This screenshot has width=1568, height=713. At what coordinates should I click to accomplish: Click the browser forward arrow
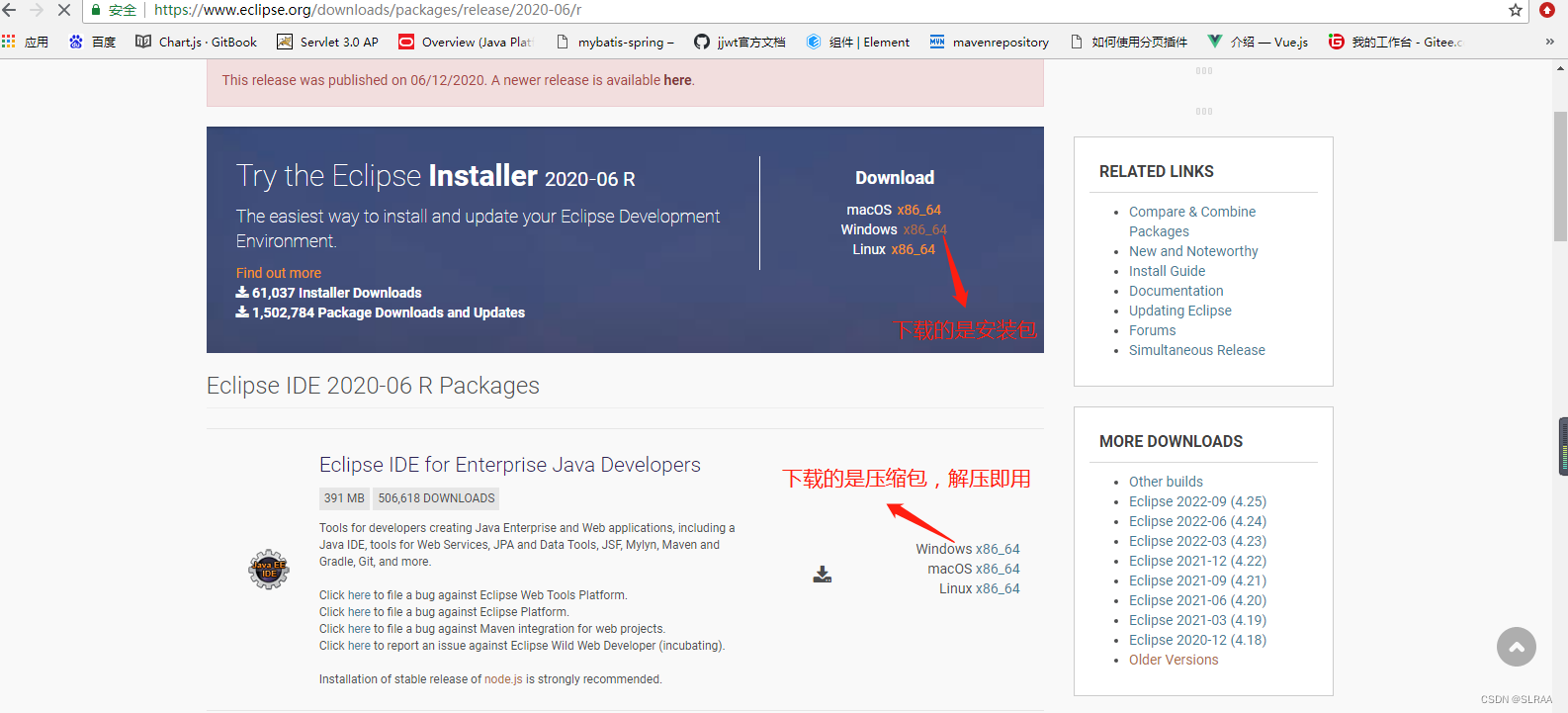37,10
